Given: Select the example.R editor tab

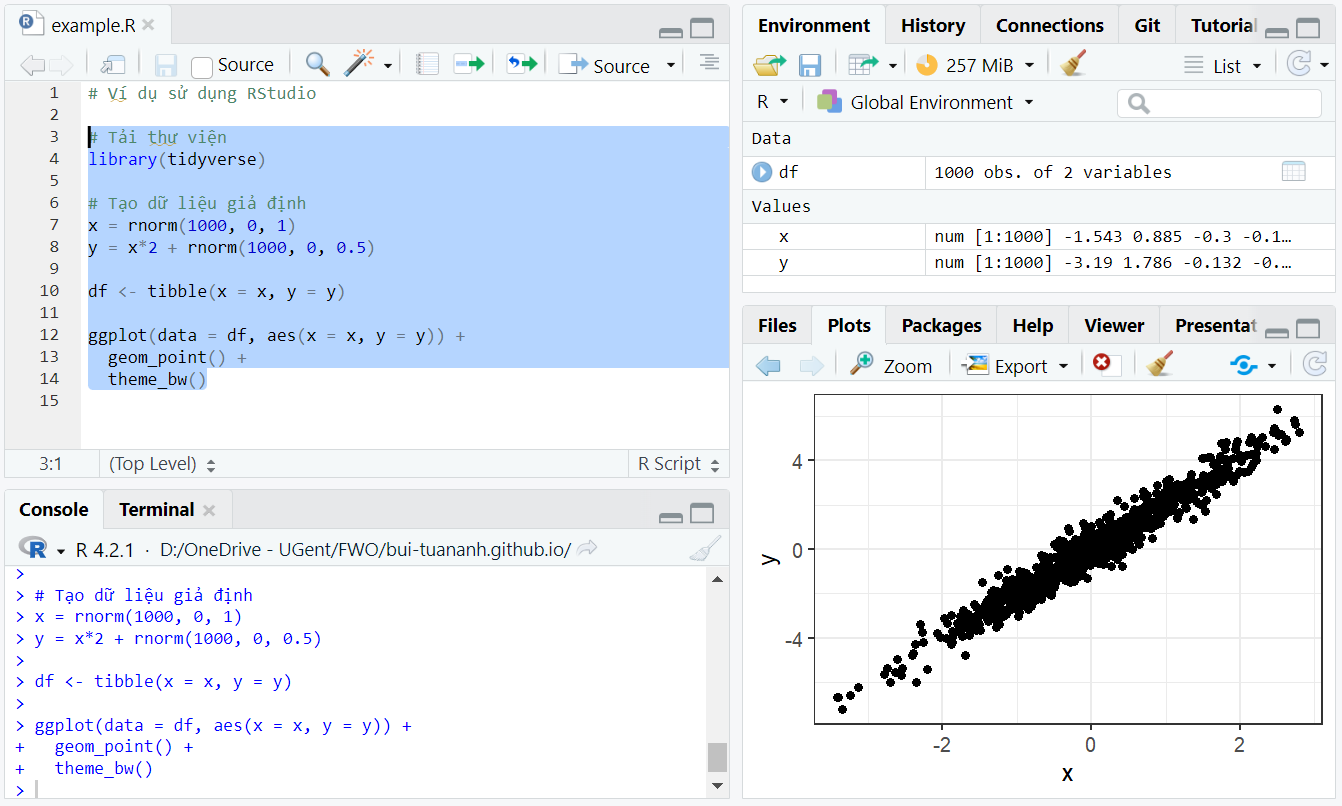Looking at the screenshot, I should click(88, 24).
